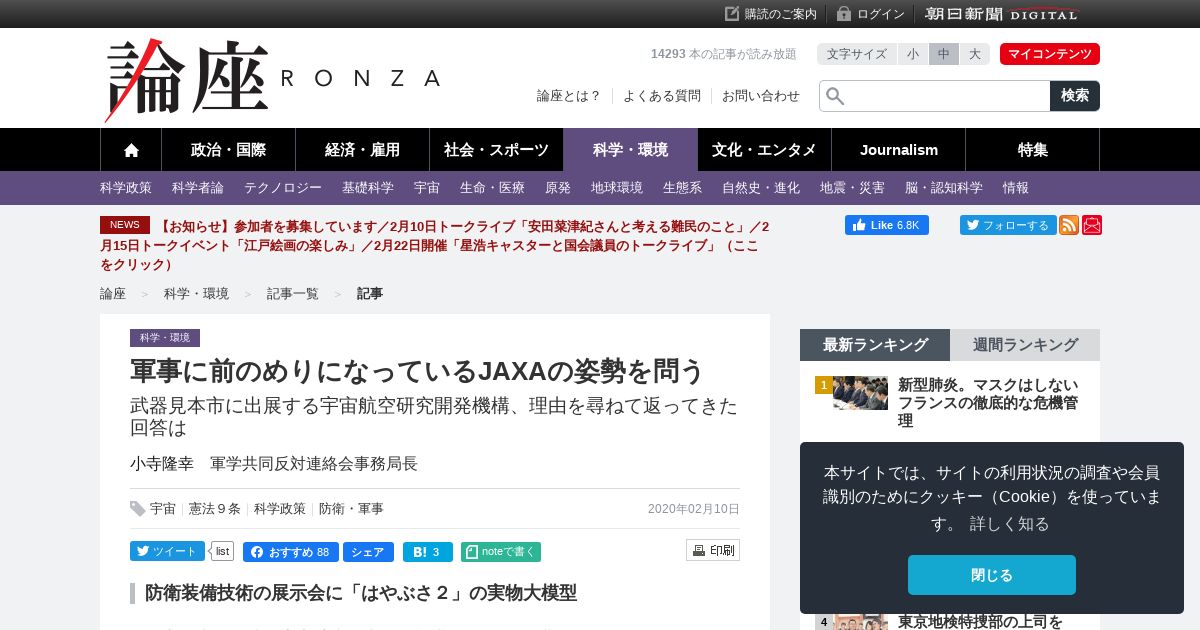Screen dimensions: 1200x630
Task: Focus the site search input field
Action: [935, 96]
